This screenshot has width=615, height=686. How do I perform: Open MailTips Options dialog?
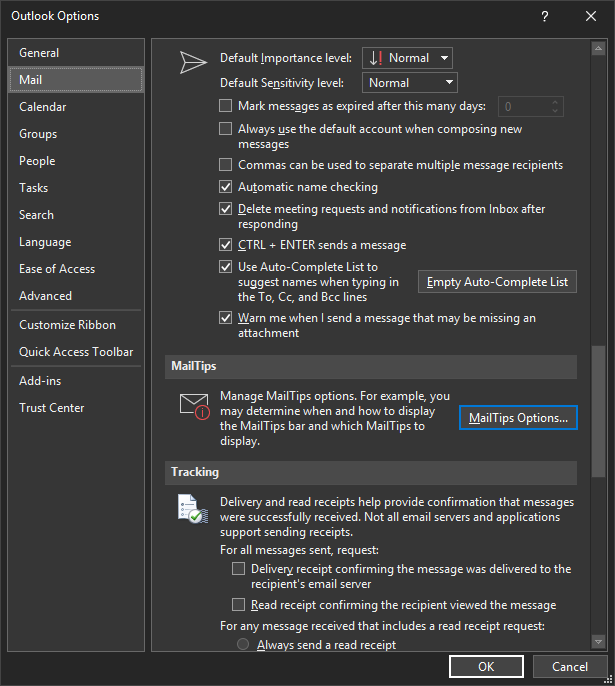pos(518,418)
